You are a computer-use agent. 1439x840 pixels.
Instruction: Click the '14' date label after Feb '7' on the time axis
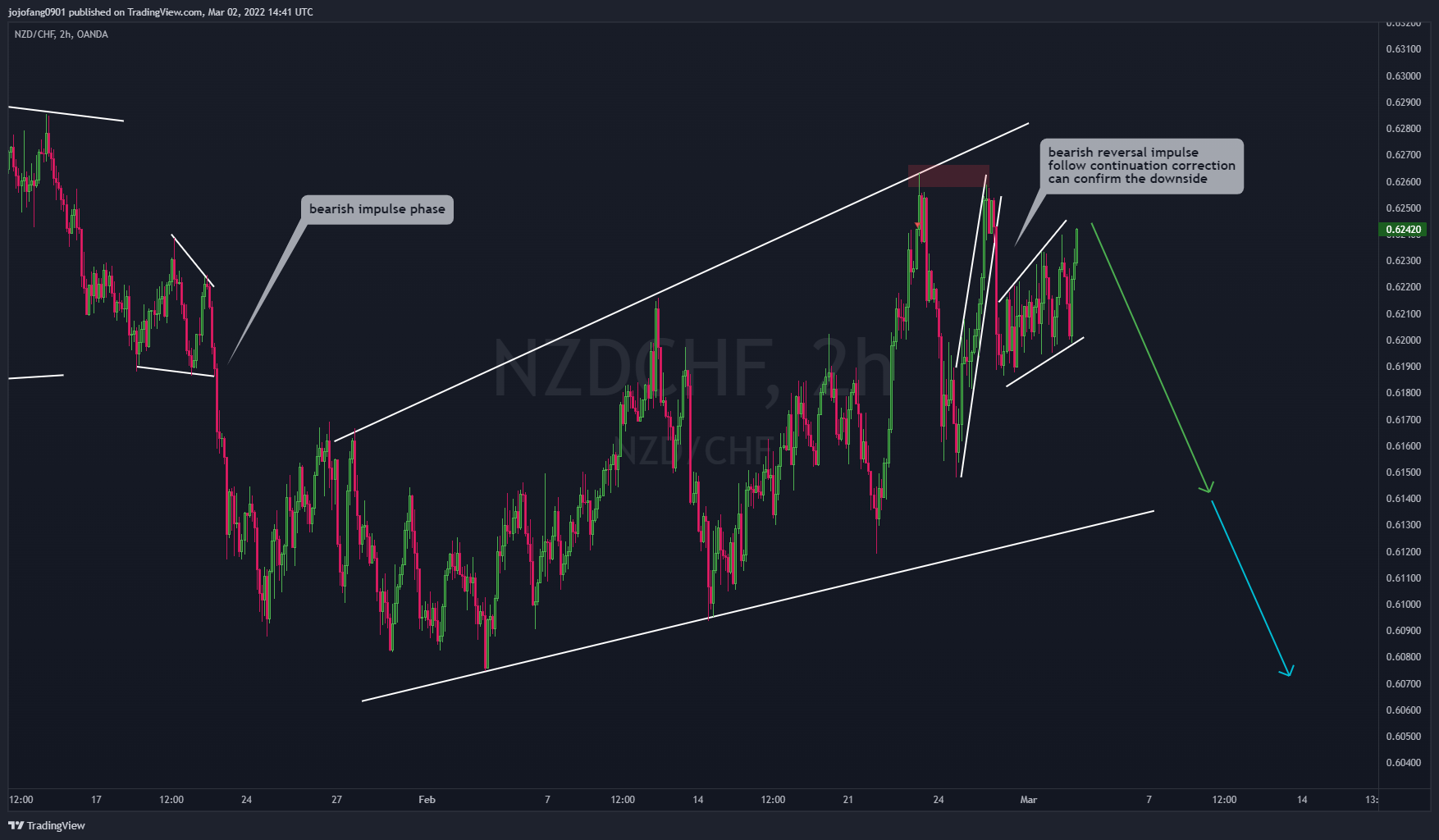pyautogui.click(x=698, y=800)
